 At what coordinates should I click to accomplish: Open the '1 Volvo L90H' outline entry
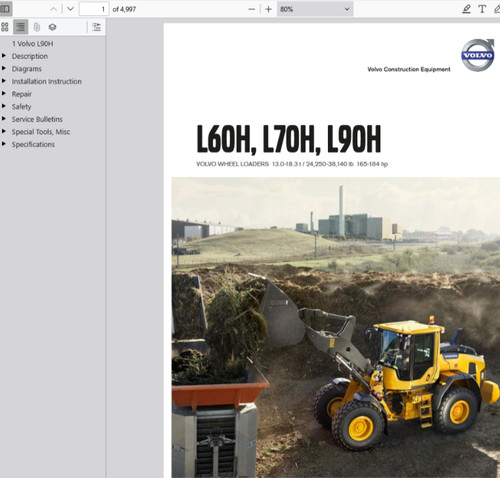[x=33, y=44]
